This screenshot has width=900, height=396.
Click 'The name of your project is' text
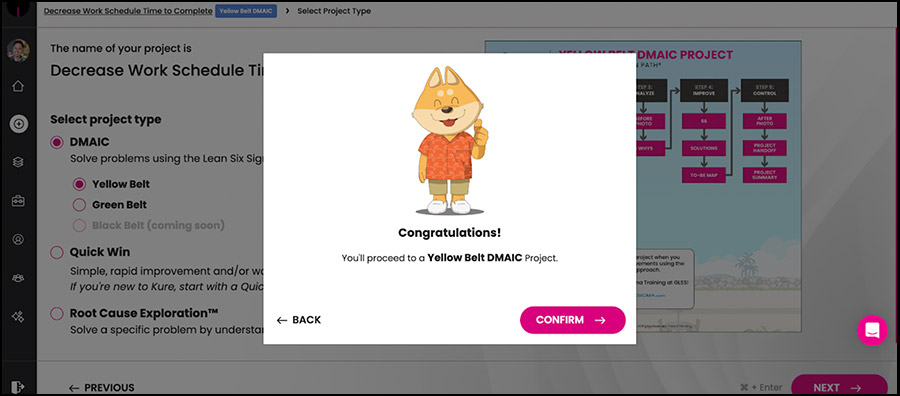coord(121,49)
